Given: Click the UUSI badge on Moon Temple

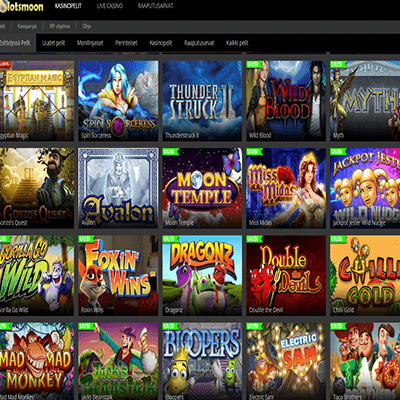Looking at the screenshot, I should [x=170, y=152].
